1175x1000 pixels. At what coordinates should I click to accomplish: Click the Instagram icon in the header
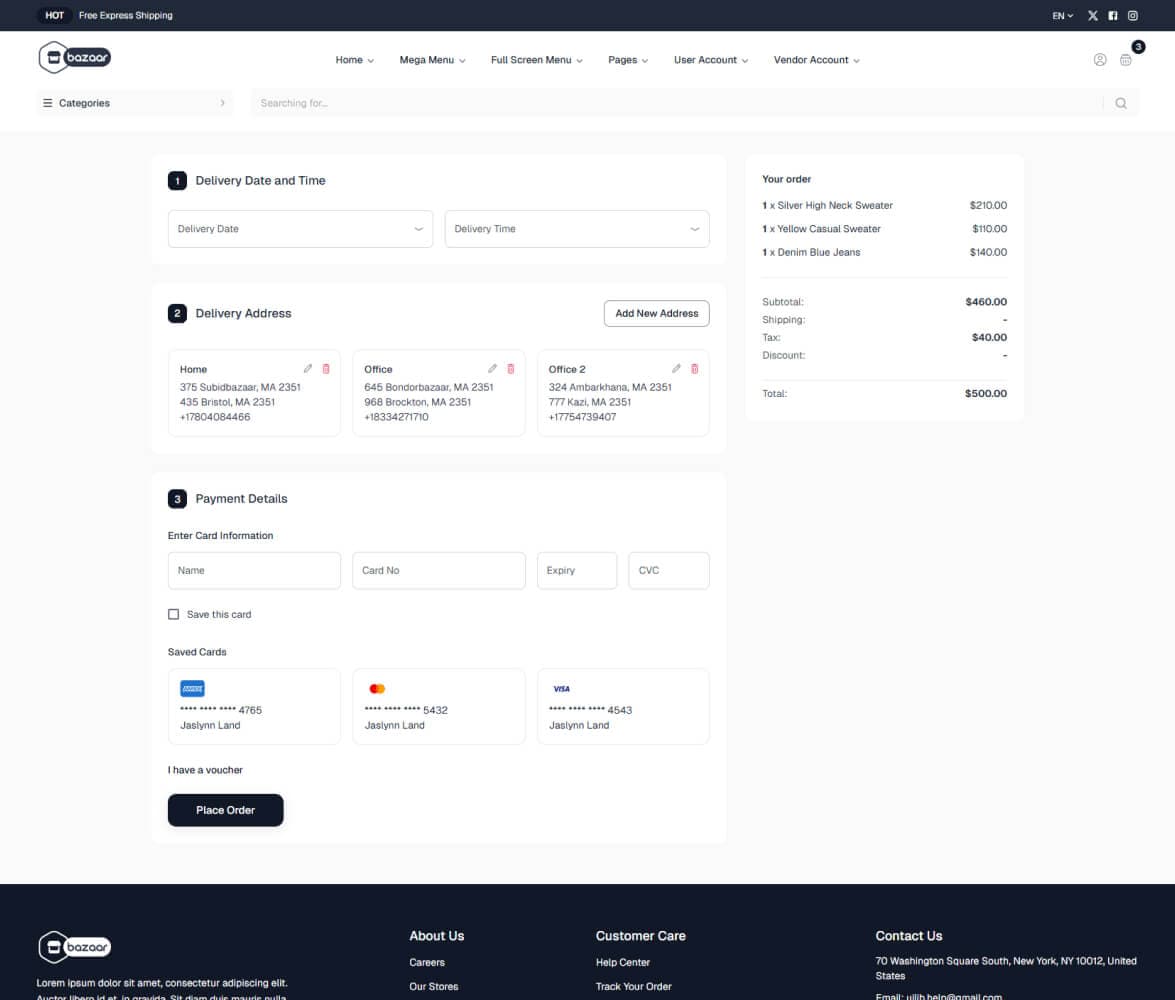click(x=1132, y=15)
